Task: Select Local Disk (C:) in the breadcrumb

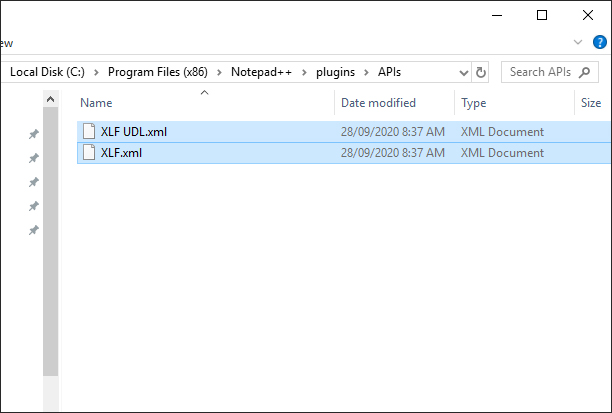Action: [47, 72]
